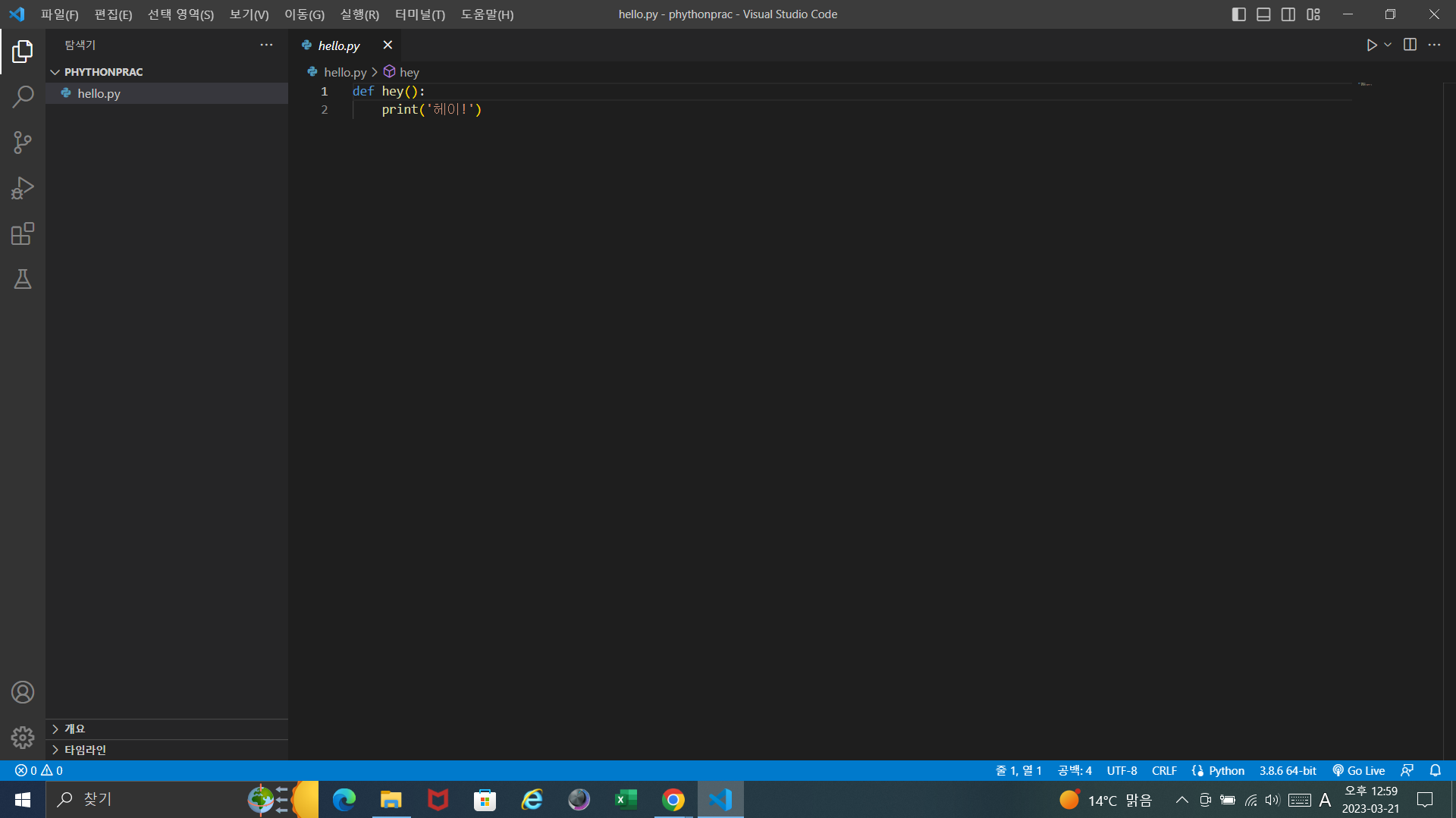Open notifications bell in status bar

point(1436,770)
